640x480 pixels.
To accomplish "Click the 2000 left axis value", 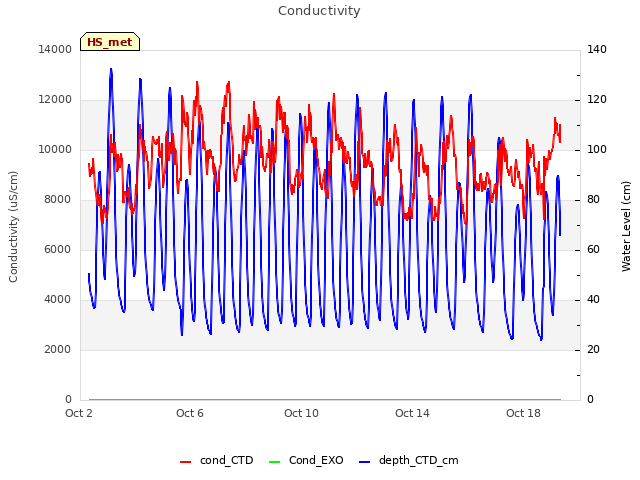I will (58, 349).
